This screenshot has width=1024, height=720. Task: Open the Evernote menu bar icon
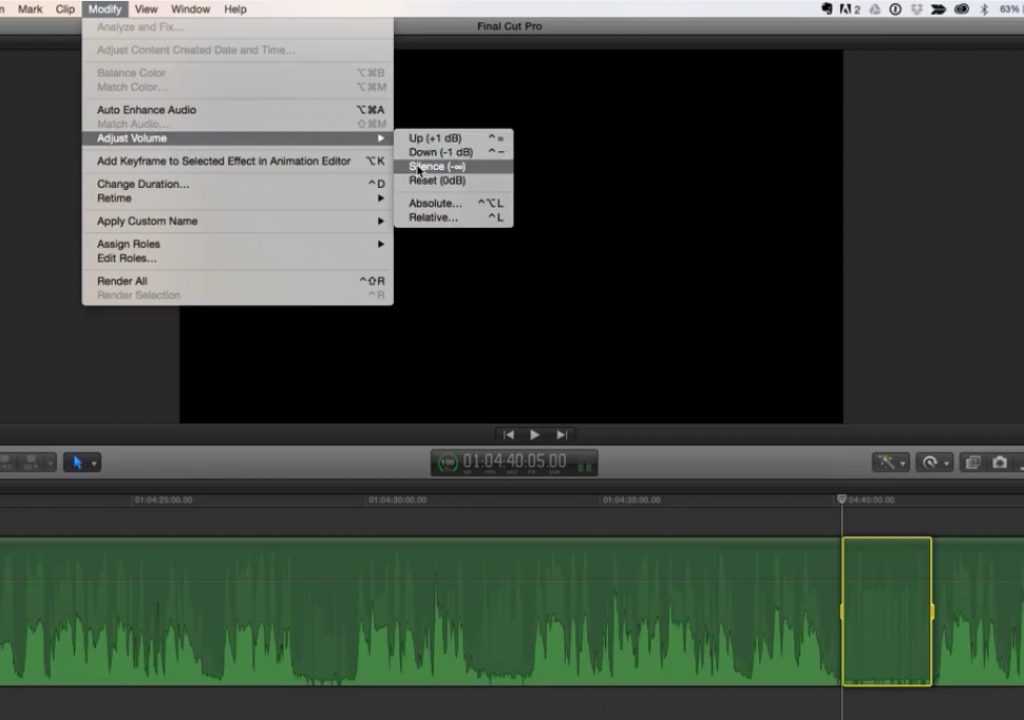827,9
